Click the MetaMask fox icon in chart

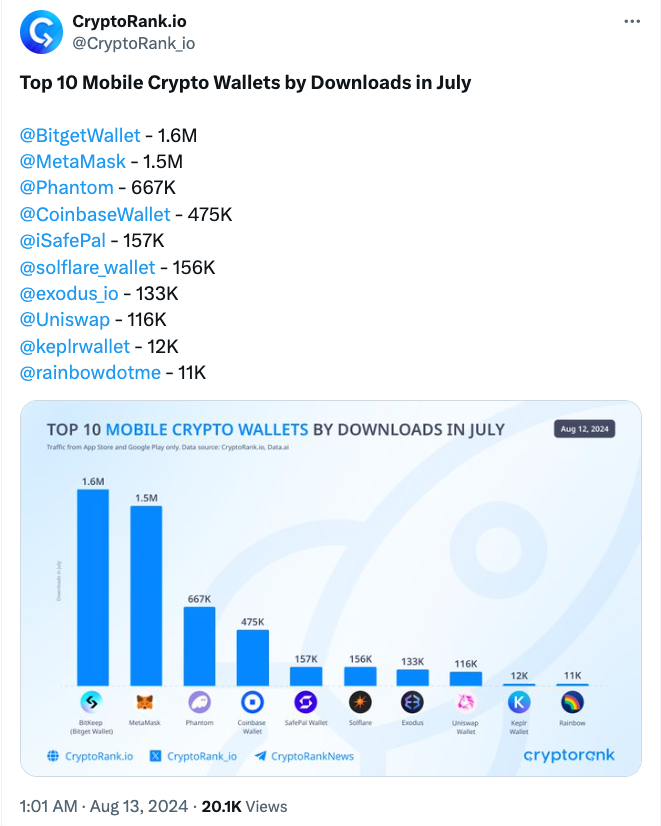[145, 702]
